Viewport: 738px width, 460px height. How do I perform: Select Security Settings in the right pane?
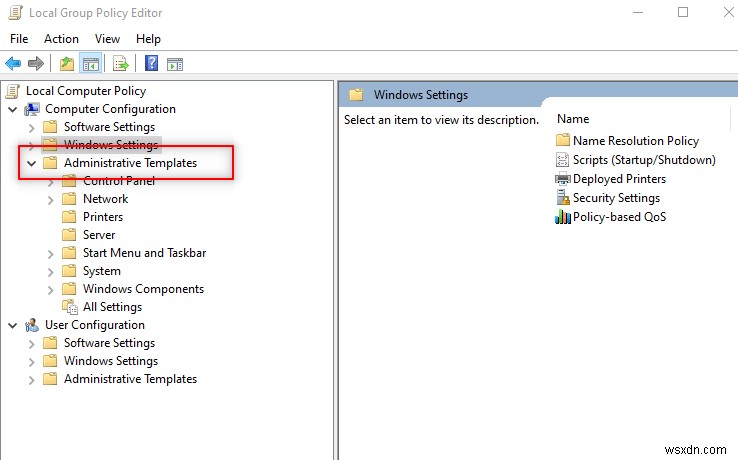coord(616,198)
